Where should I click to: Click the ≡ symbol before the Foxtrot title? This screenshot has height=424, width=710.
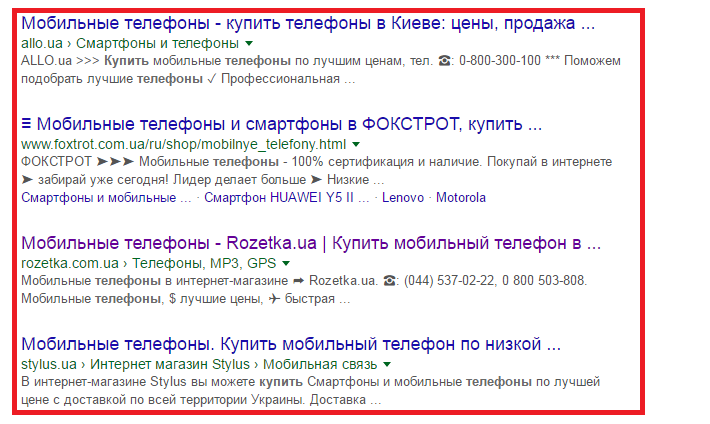coord(27,123)
